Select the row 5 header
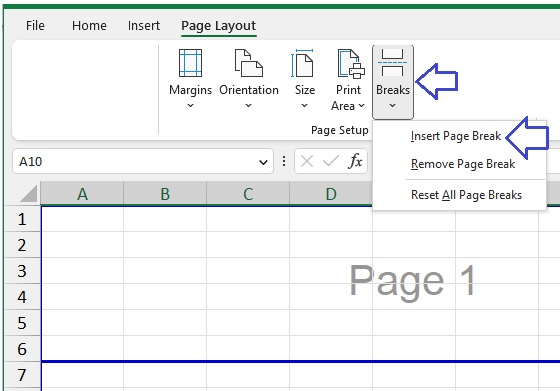The width and height of the screenshot is (560, 391). point(22,323)
